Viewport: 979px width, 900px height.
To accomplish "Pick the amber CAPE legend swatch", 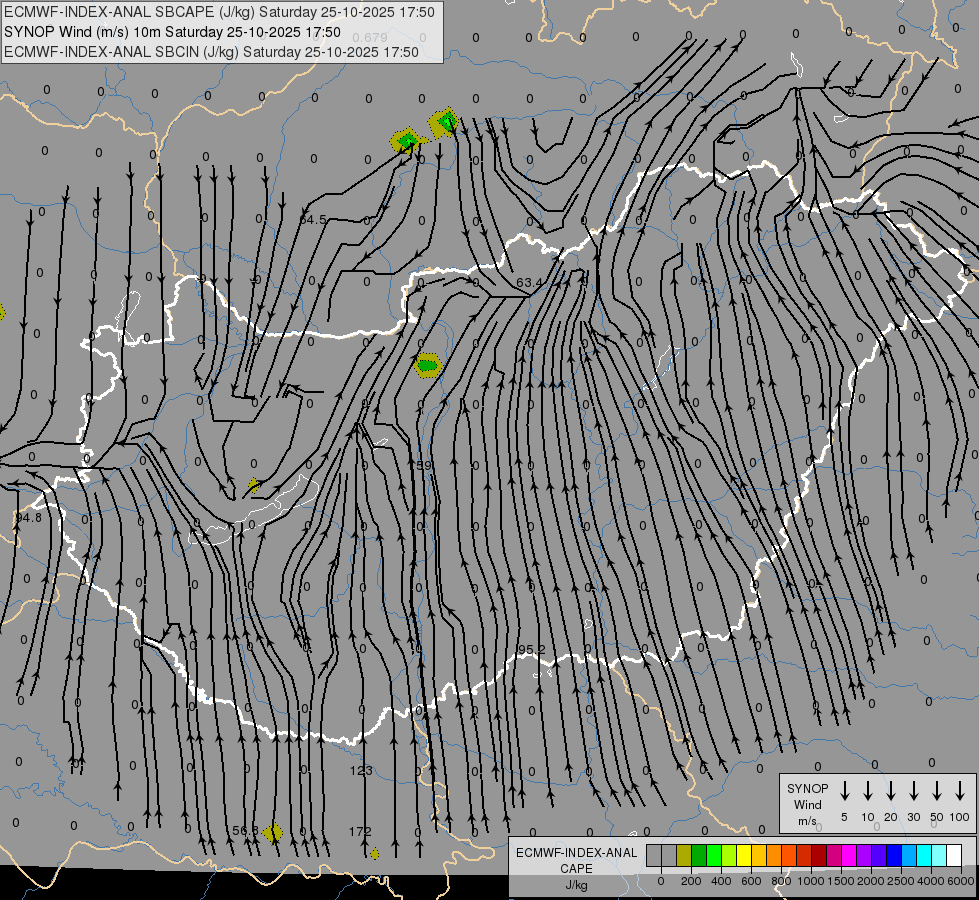I will point(759,855).
